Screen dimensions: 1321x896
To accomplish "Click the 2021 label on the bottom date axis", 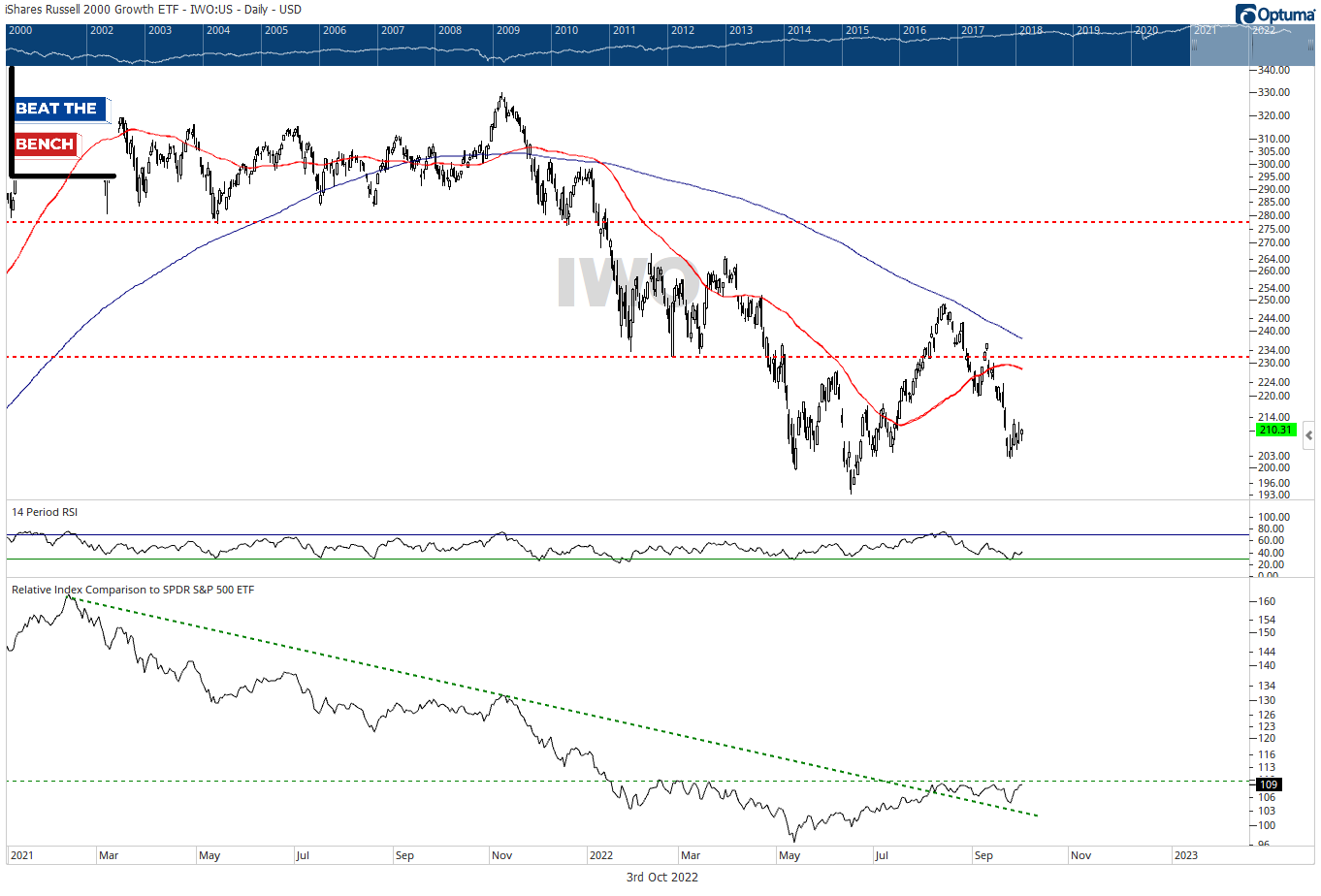I will (x=21, y=855).
